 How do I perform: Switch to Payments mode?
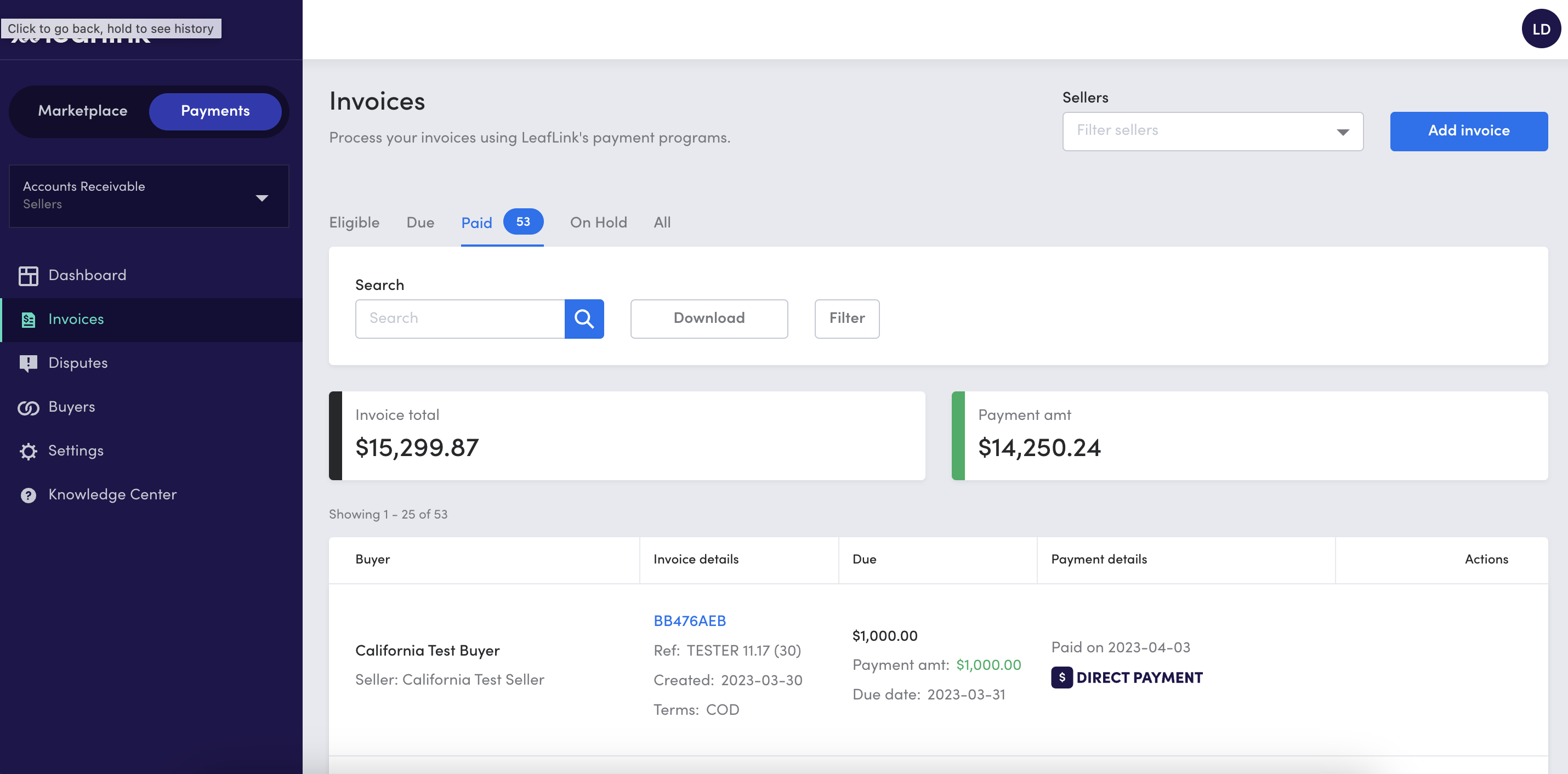click(215, 111)
